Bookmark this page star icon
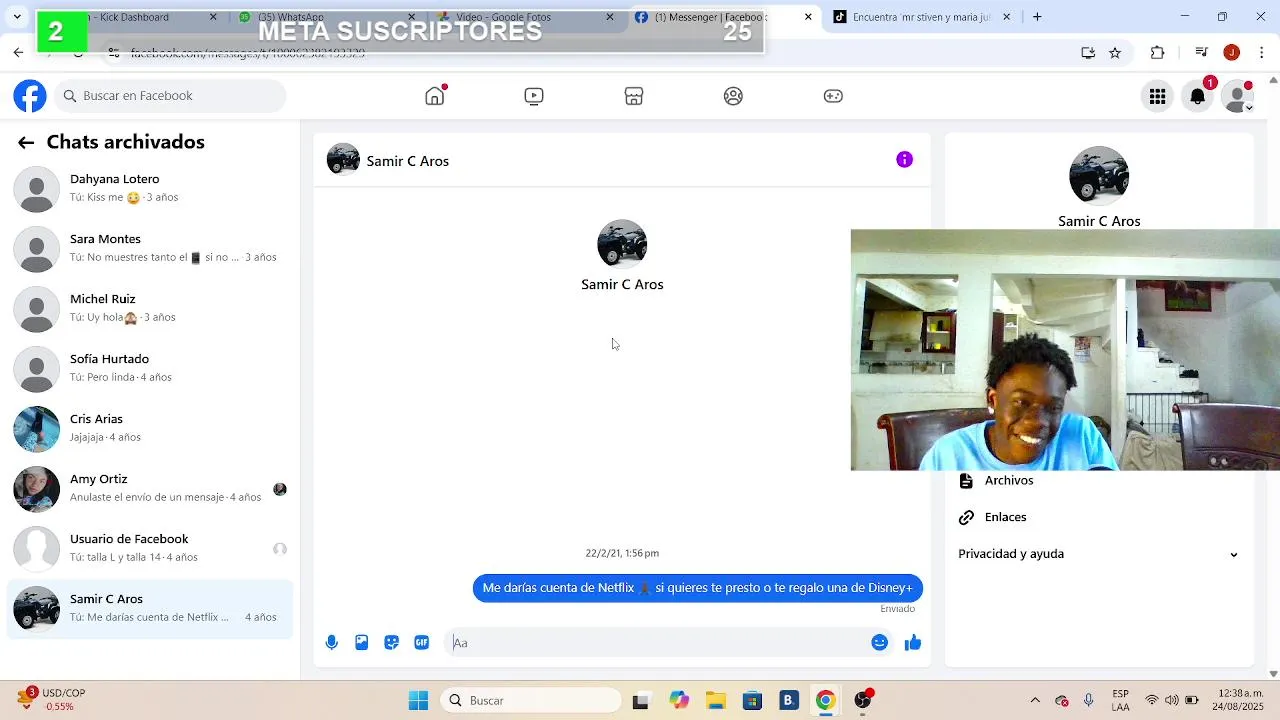This screenshot has height=720, width=1280. (x=1115, y=53)
